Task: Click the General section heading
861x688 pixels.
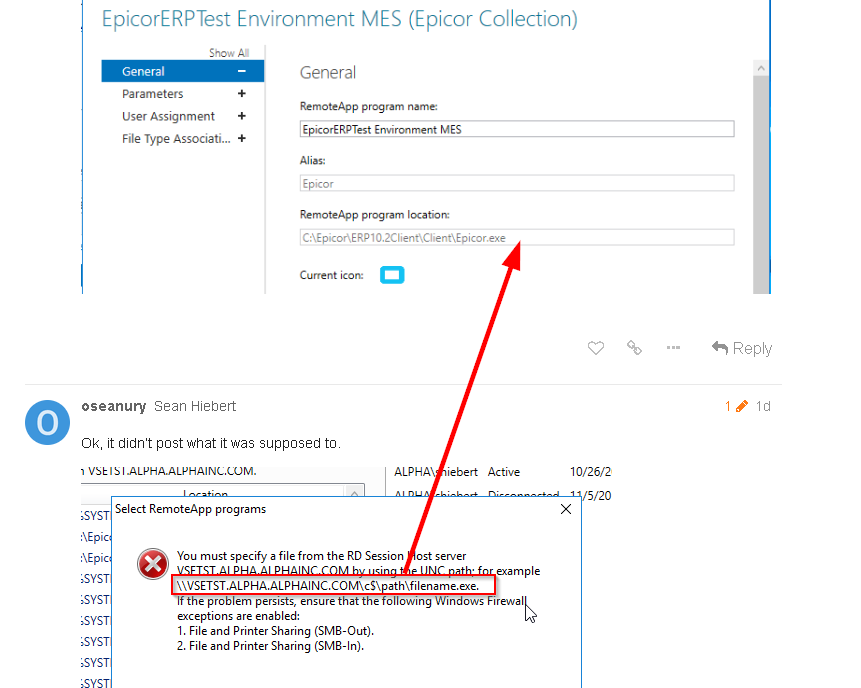Action: (x=328, y=72)
